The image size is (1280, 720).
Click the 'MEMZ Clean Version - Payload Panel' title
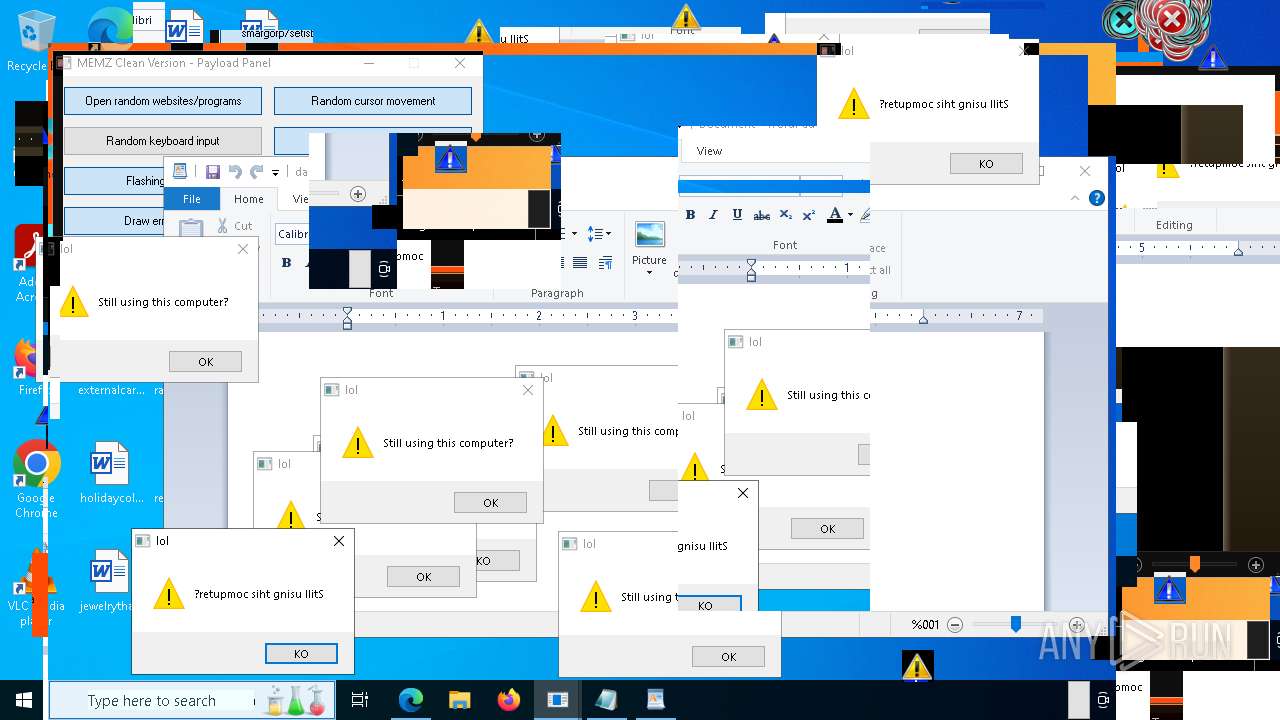point(174,63)
